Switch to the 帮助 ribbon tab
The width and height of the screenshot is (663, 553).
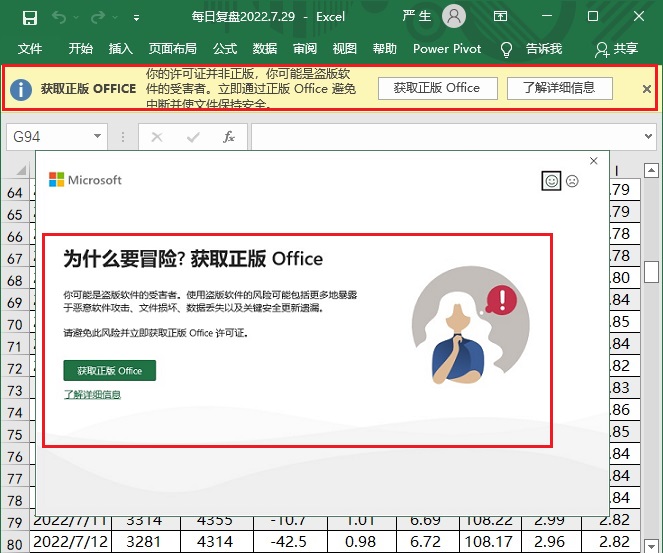[x=384, y=49]
